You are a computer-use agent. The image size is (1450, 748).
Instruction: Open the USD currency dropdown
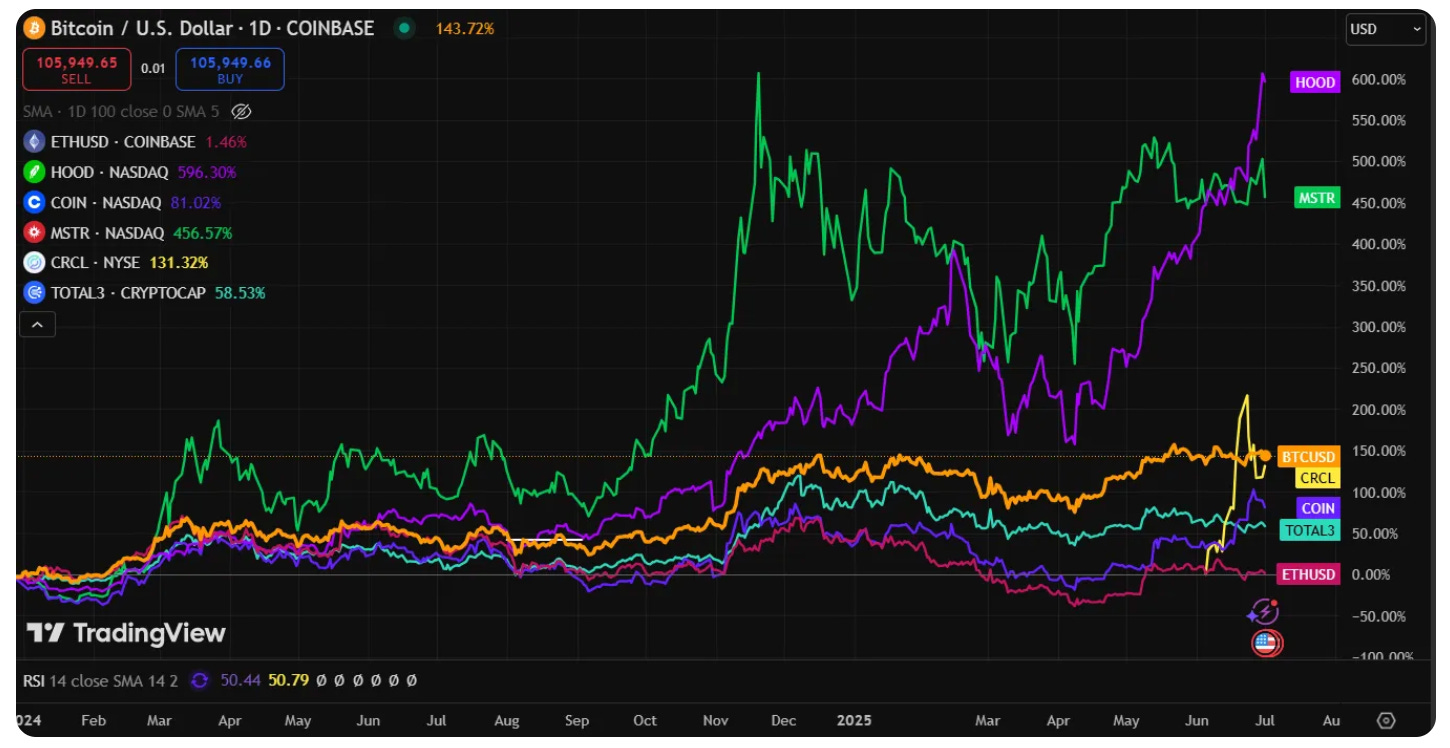tap(1386, 29)
